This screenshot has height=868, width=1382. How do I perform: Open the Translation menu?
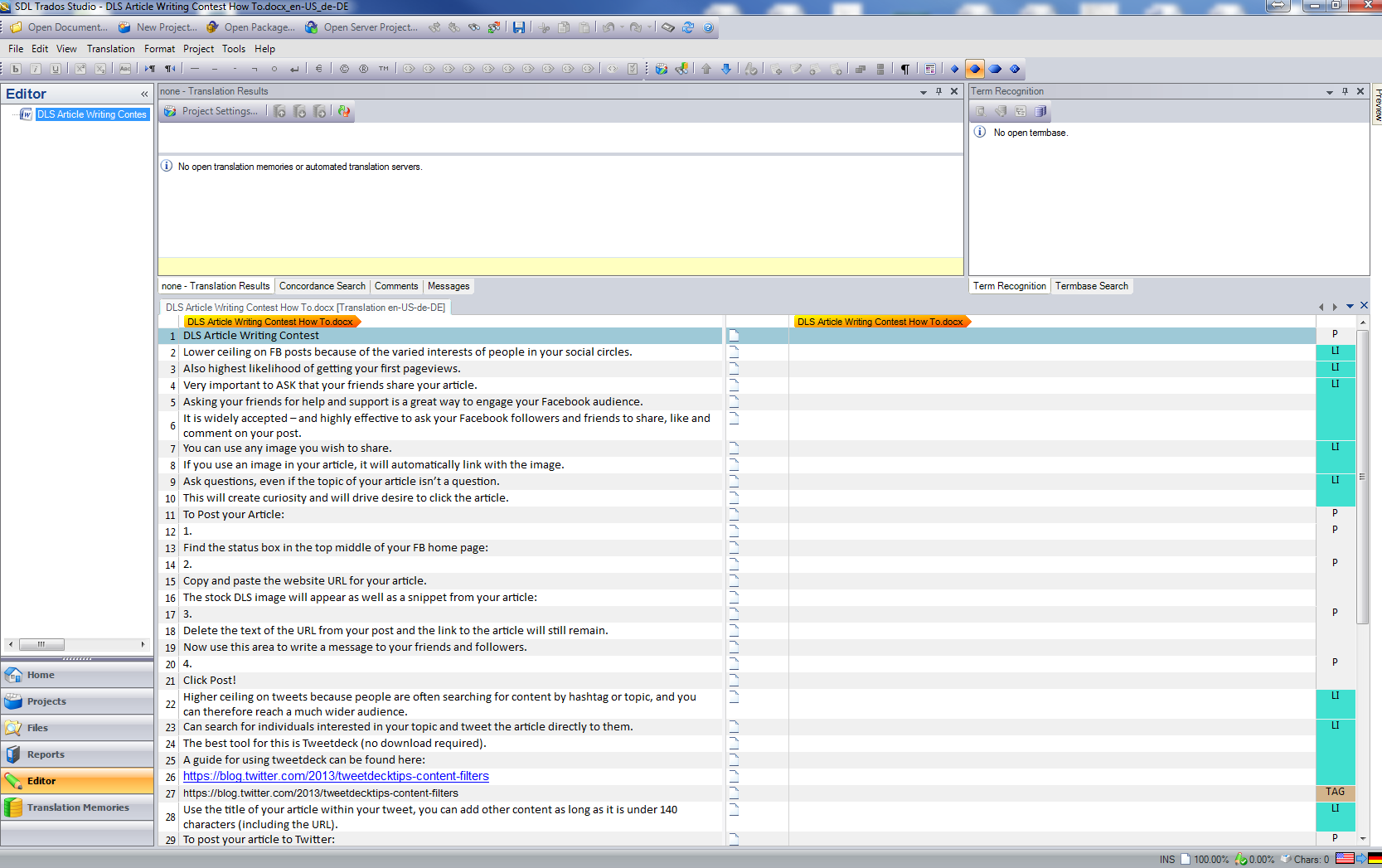coord(110,49)
